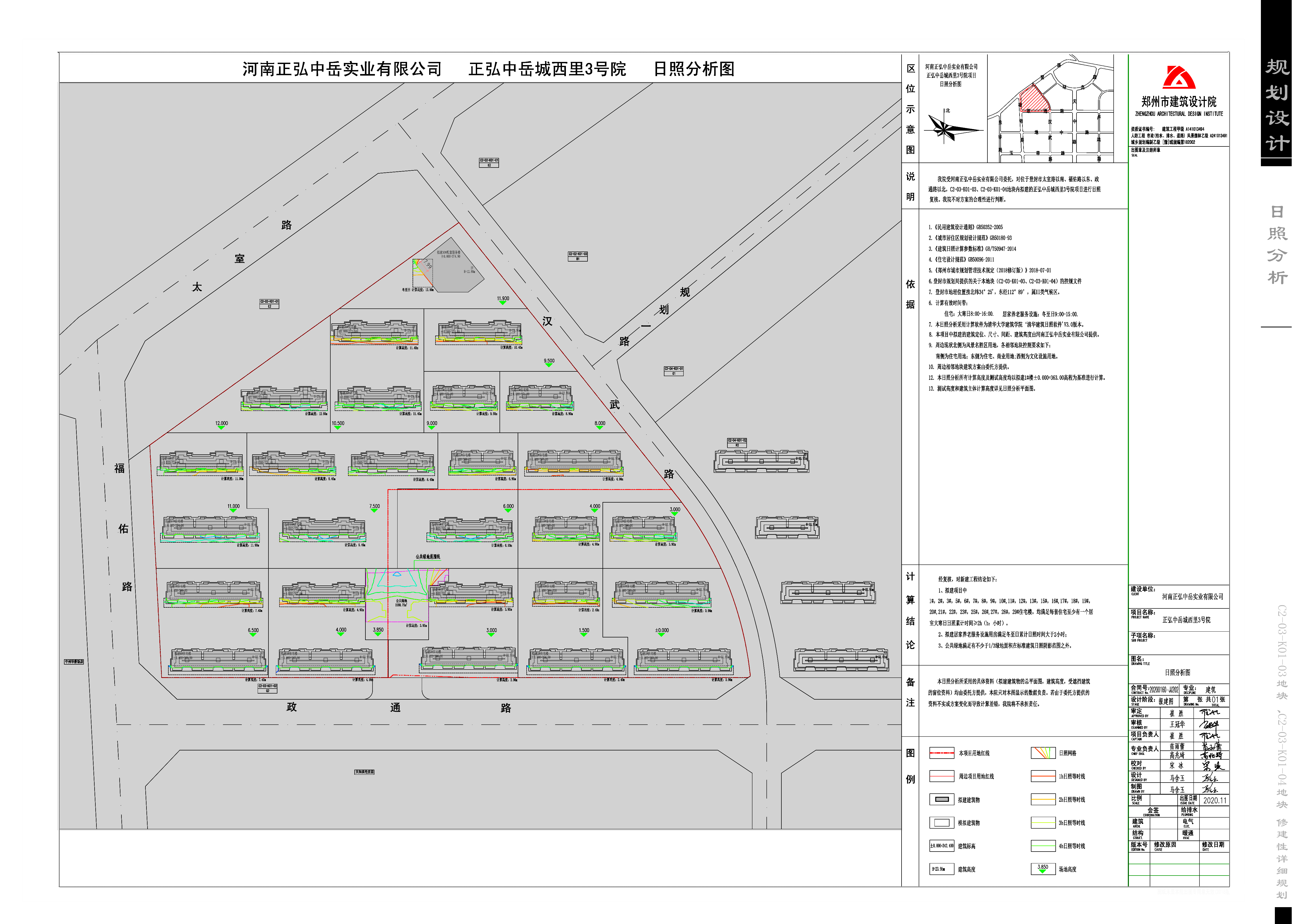Click the 模拟建筑物 white rectangle legend icon
The width and height of the screenshot is (1307, 924).
942,823
